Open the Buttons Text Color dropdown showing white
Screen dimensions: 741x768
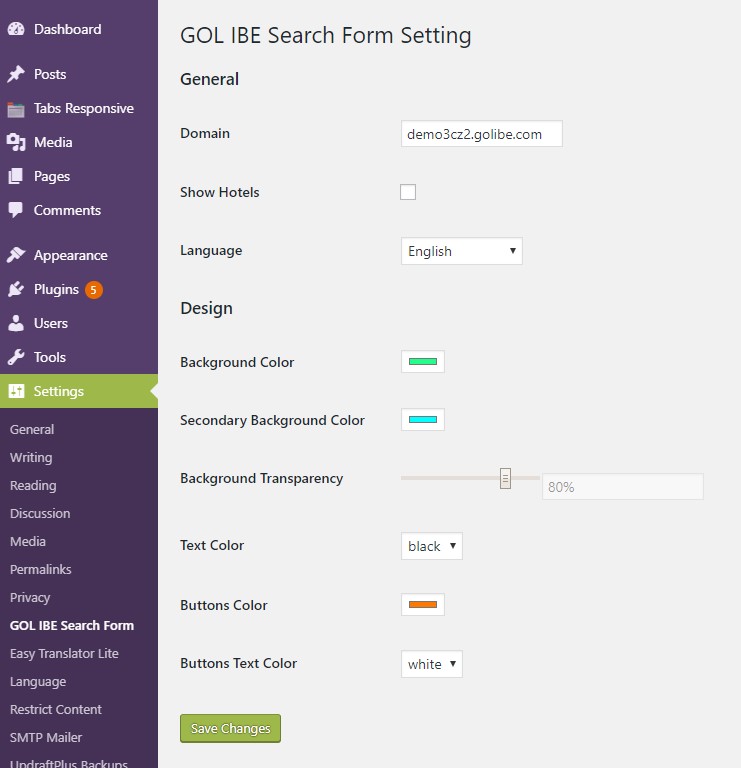point(431,664)
